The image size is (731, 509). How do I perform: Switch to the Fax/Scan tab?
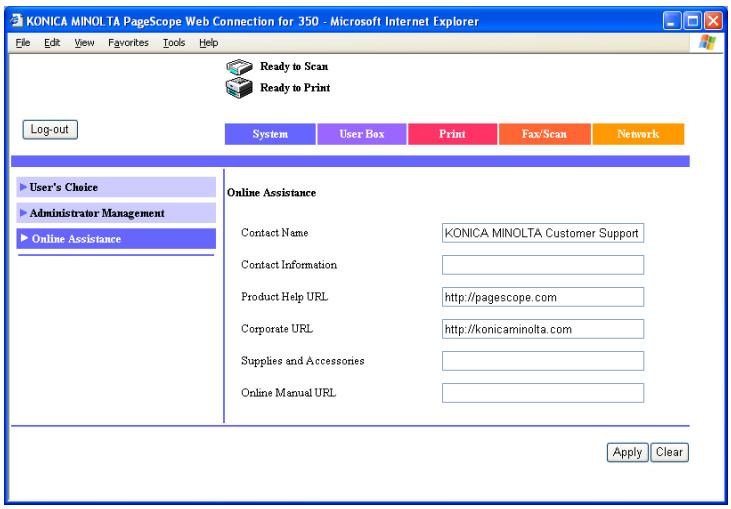(545, 134)
